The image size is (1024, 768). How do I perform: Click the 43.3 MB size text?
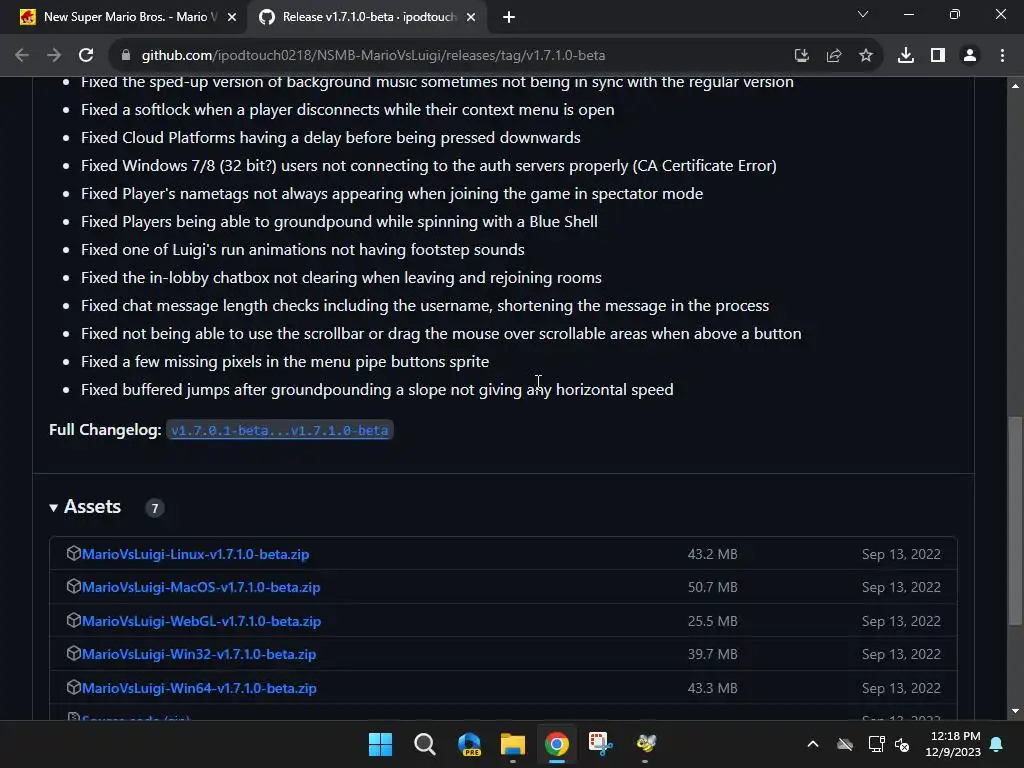point(712,688)
